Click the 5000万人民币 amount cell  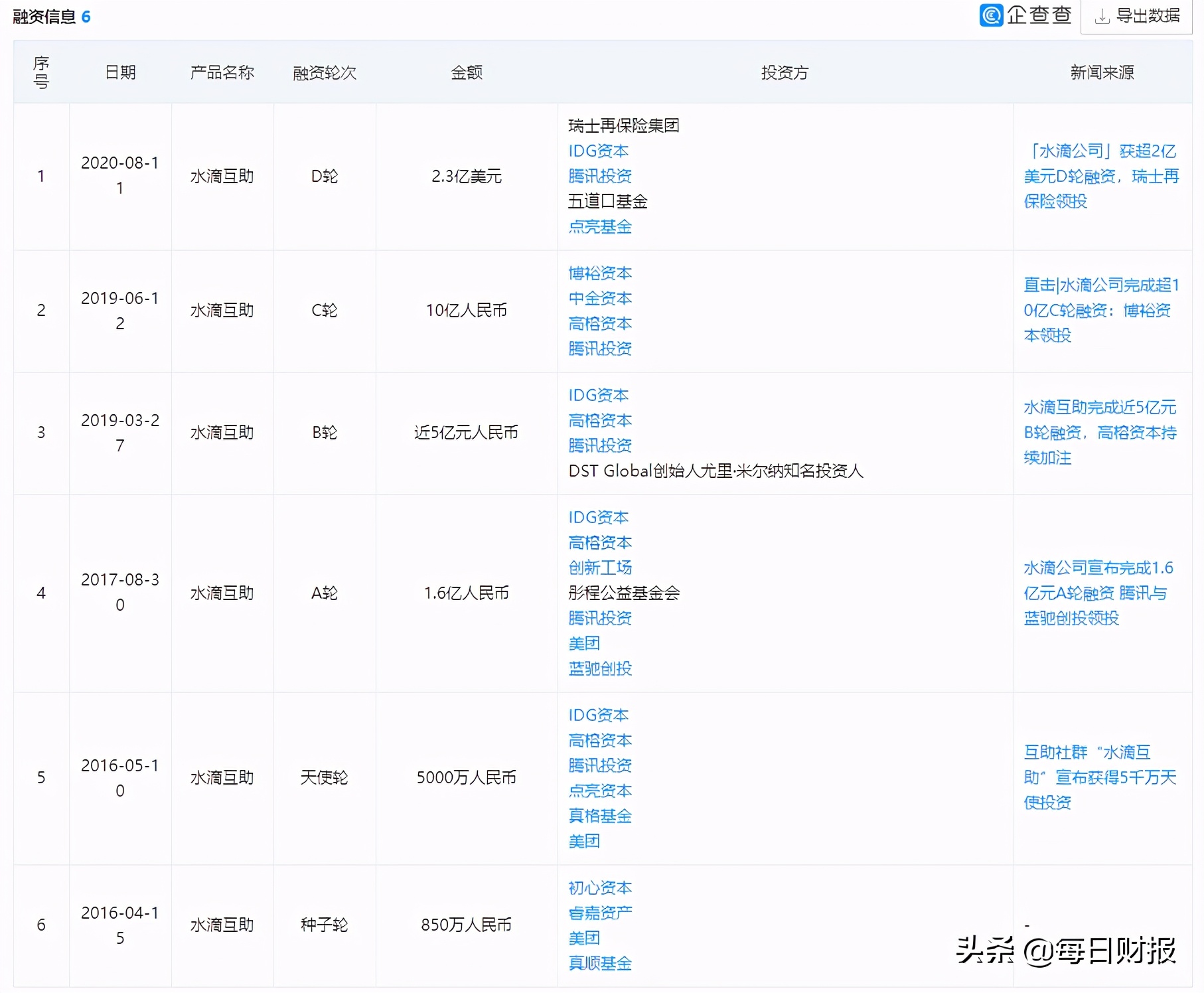pos(467,777)
